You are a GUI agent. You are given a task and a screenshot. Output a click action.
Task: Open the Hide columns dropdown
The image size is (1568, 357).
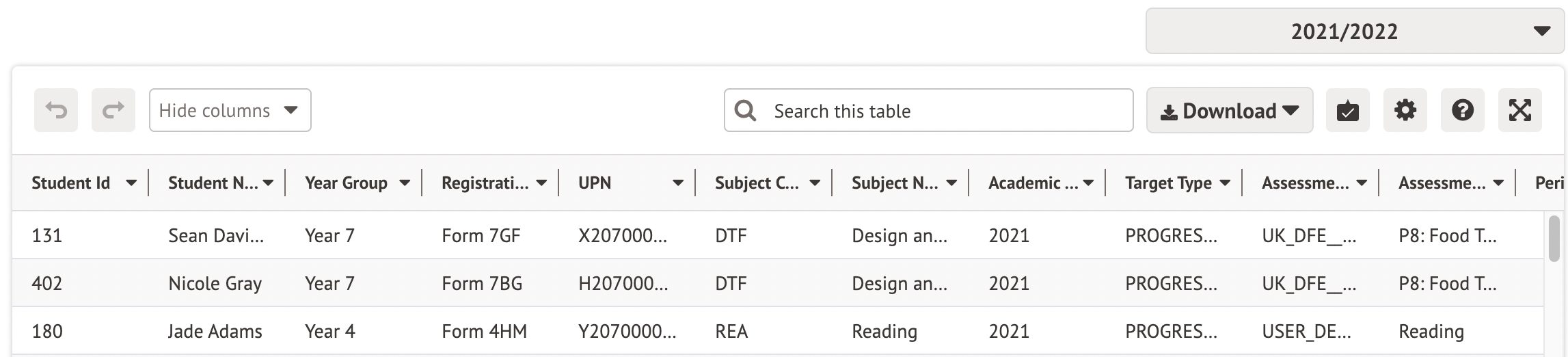pyautogui.click(x=230, y=111)
